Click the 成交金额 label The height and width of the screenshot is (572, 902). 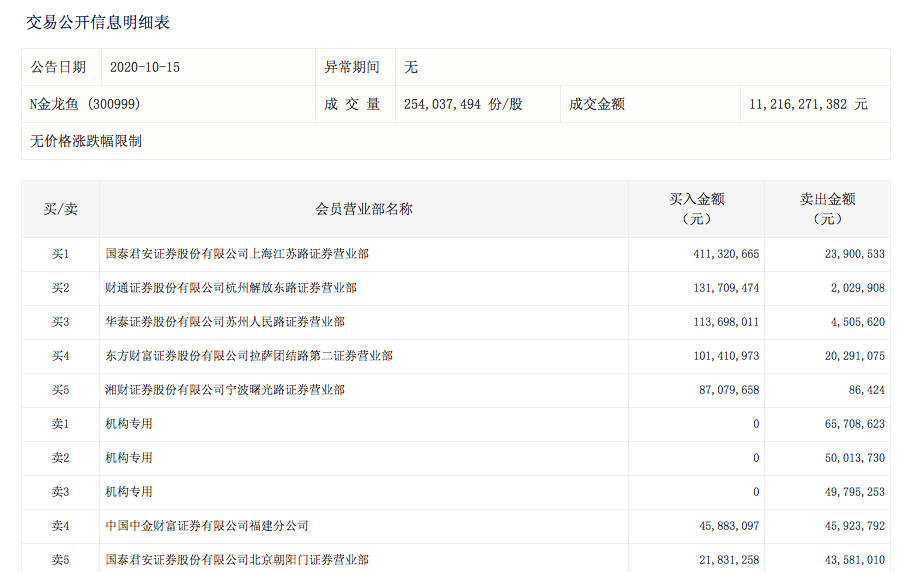tap(597, 104)
